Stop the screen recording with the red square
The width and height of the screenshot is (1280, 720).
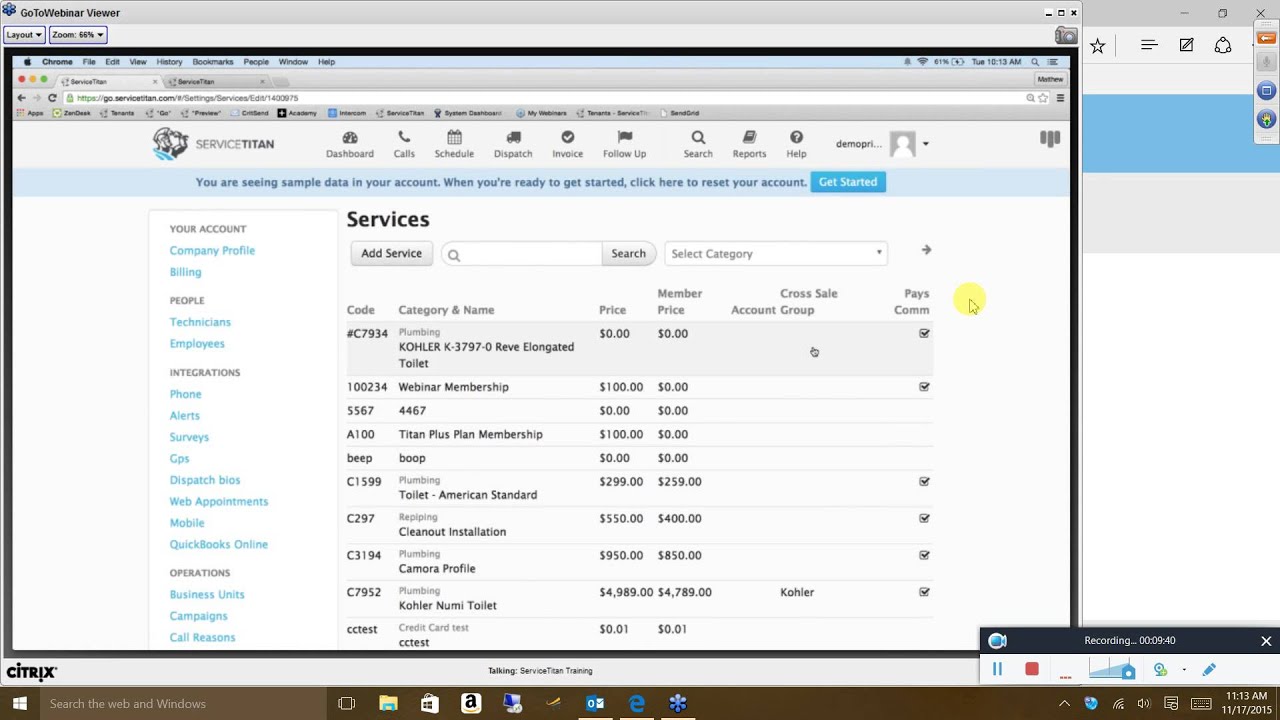point(1032,669)
